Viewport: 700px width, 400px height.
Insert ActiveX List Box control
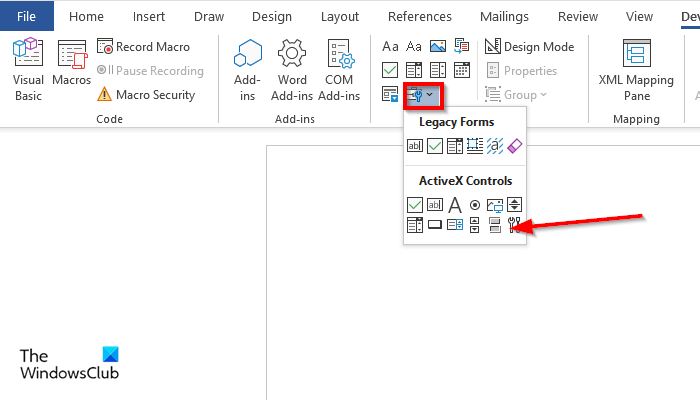[455, 225]
